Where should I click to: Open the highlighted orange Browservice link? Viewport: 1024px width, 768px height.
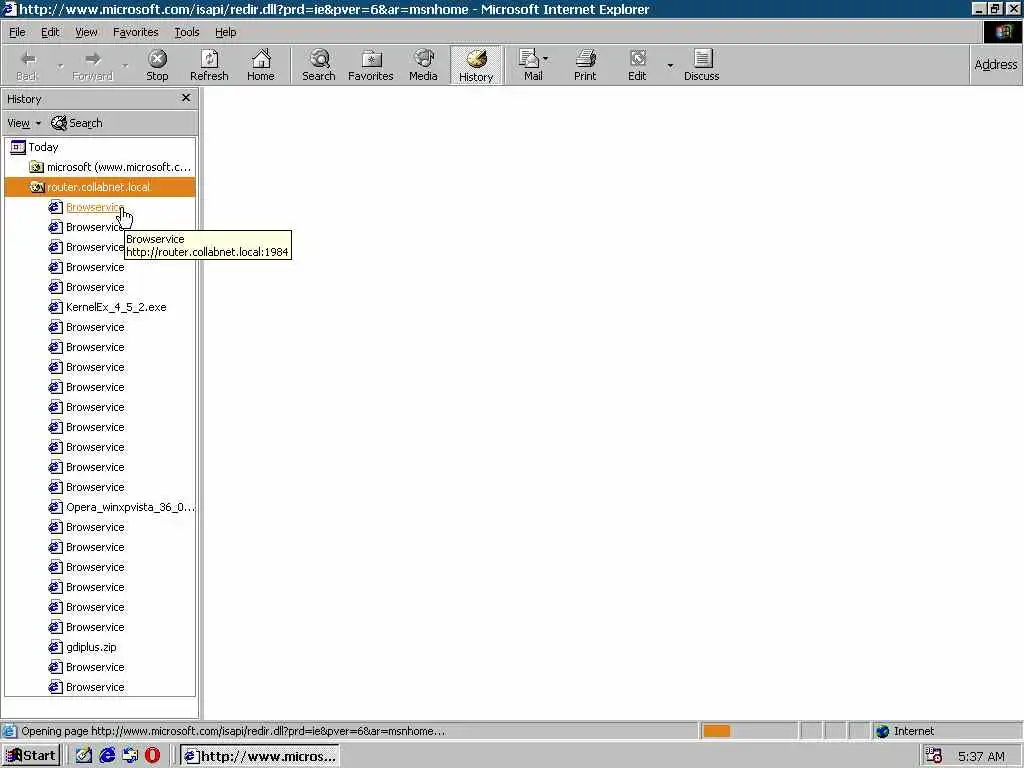tap(94, 207)
